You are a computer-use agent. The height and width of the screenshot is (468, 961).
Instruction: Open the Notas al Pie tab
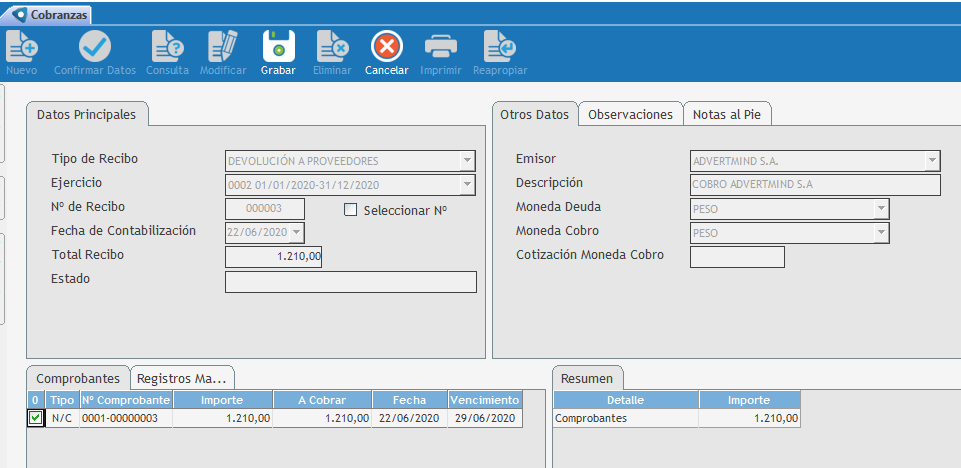(x=727, y=114)
